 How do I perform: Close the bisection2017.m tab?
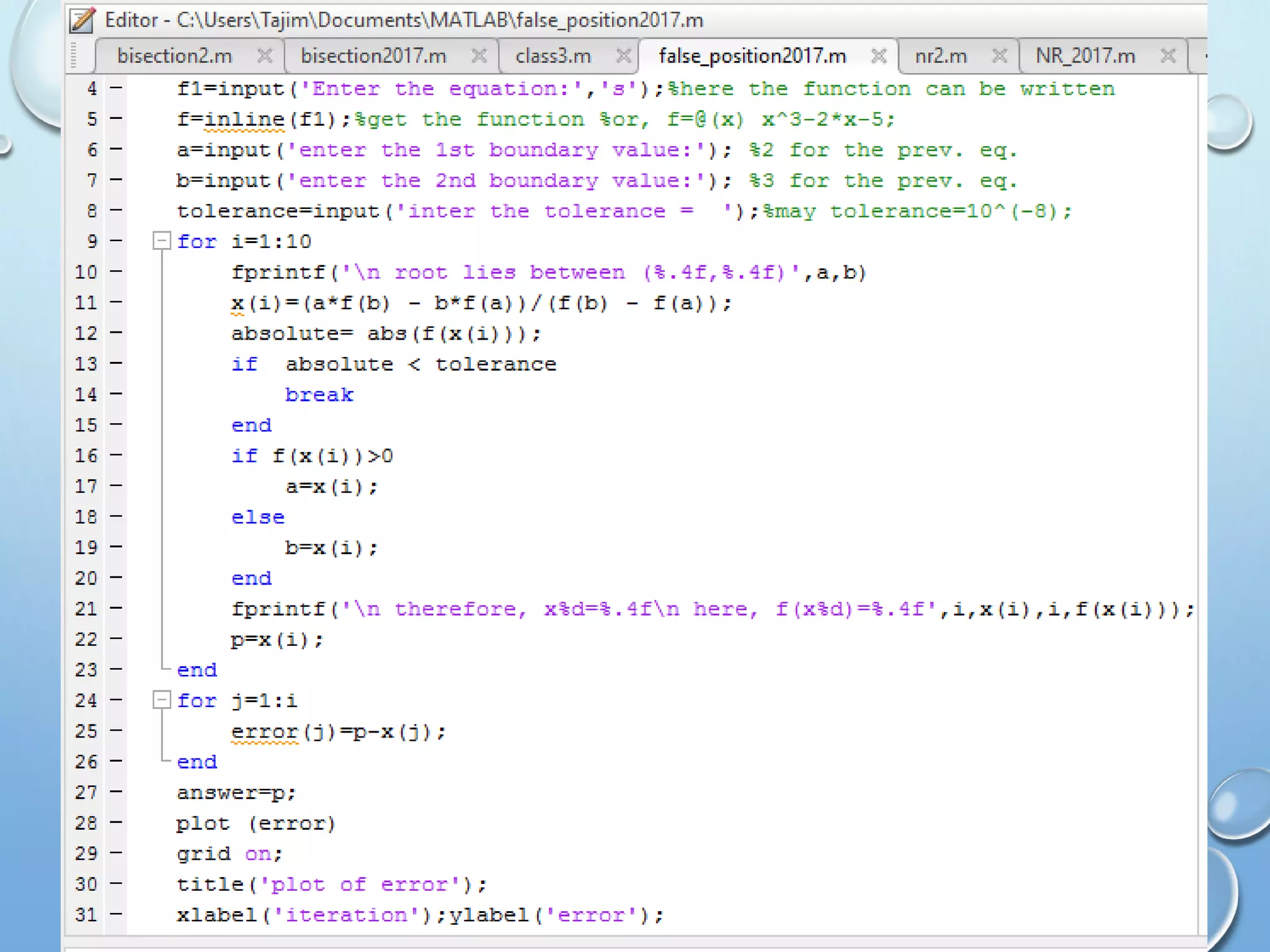pos(479,56)
